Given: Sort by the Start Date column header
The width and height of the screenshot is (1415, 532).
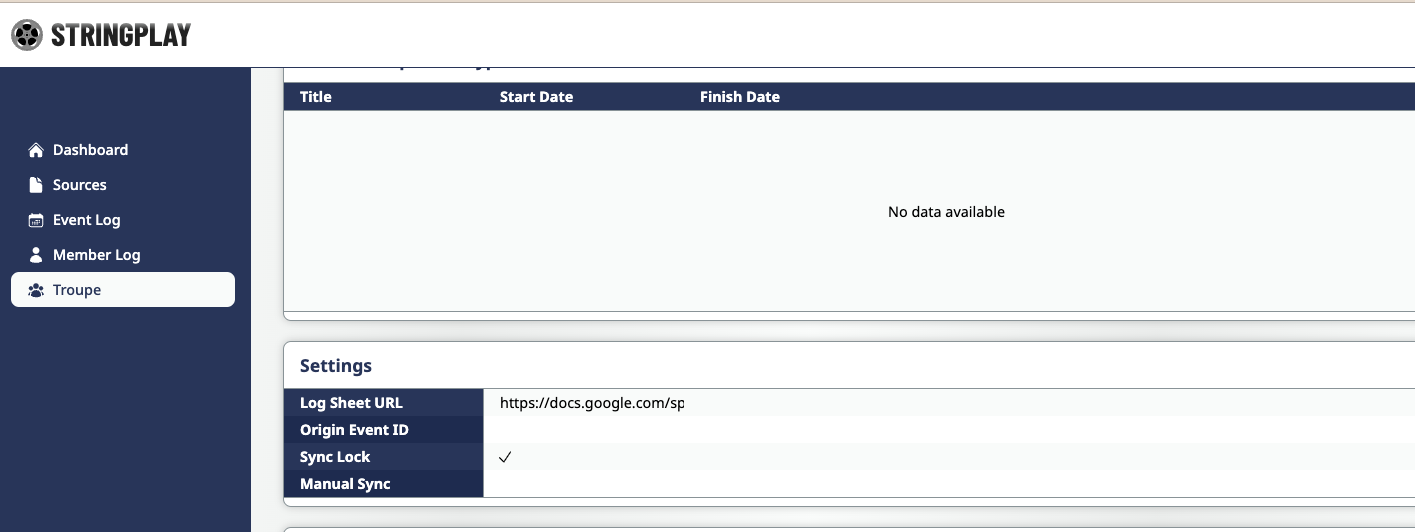Looking at the screenshot, I should coord(536,97).
